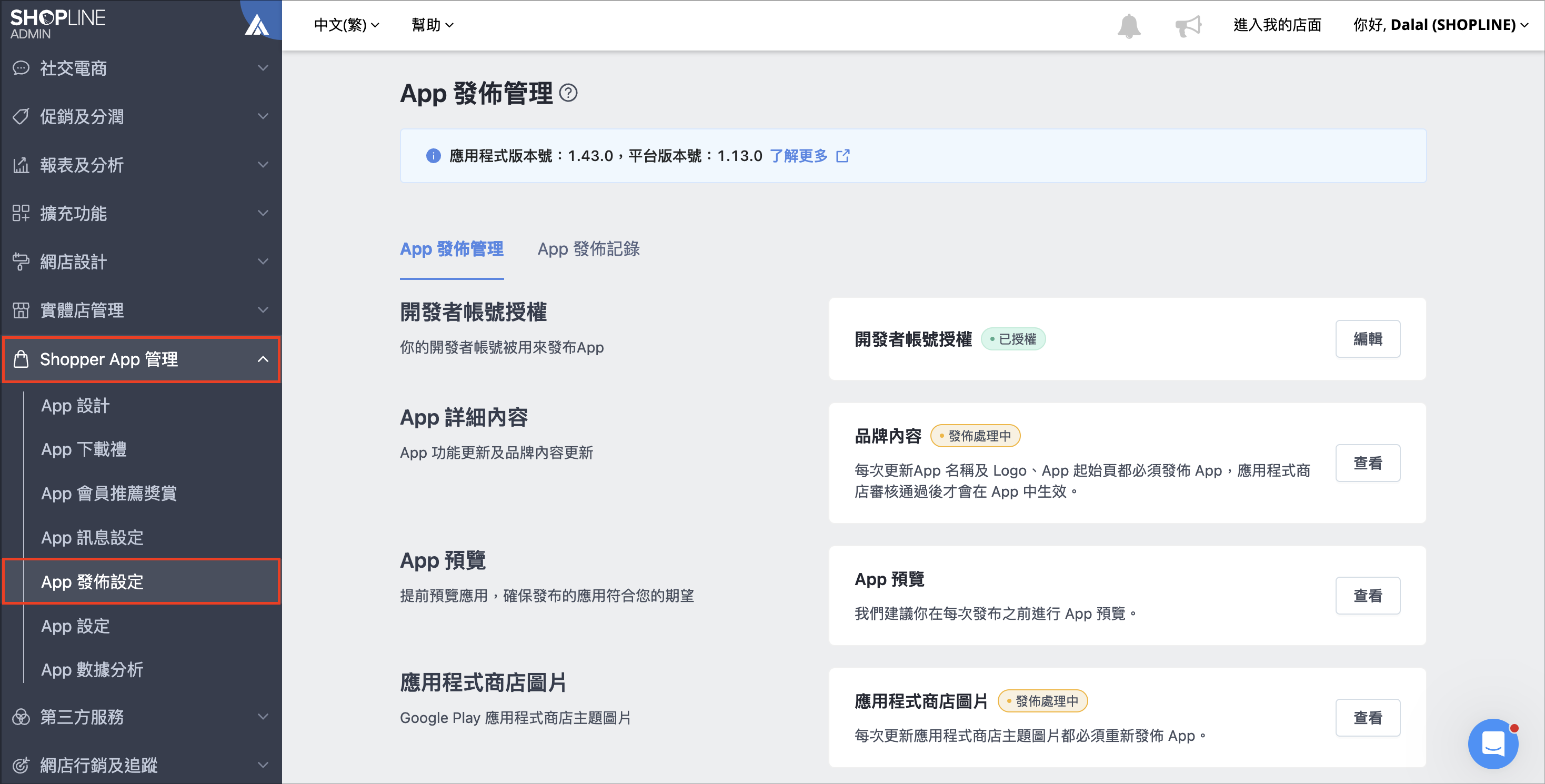This screenshot has height=784, width=1545.
Task: Click 查看 for 品牌內容
Action: [1368, 463]
